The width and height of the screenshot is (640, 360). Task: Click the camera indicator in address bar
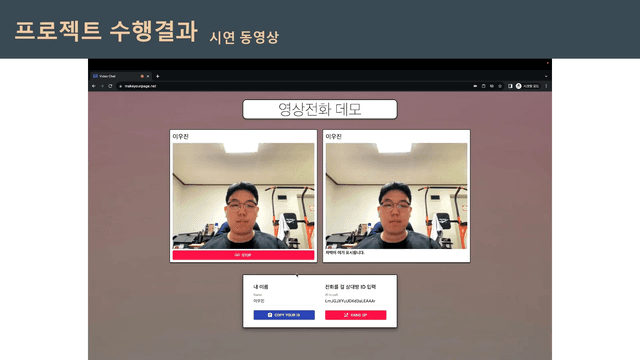coord(475,86)
